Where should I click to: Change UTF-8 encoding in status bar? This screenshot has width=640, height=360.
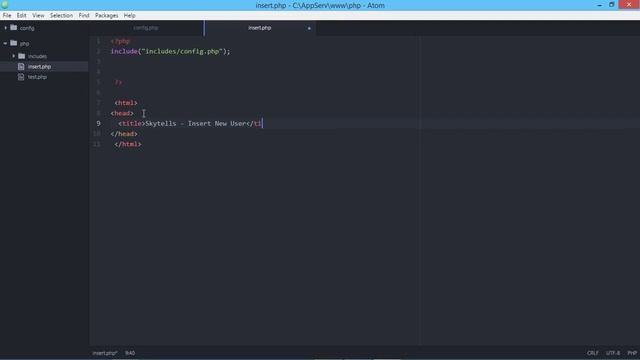pos(613,353)
